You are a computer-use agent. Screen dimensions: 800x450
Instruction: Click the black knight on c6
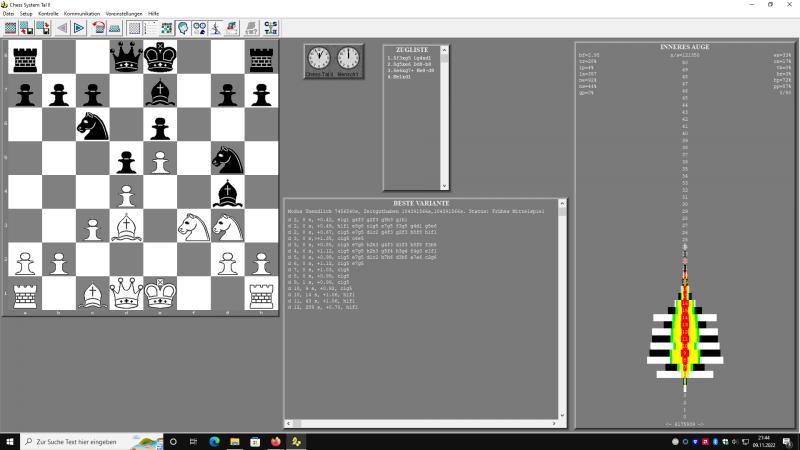pos(92,124)
